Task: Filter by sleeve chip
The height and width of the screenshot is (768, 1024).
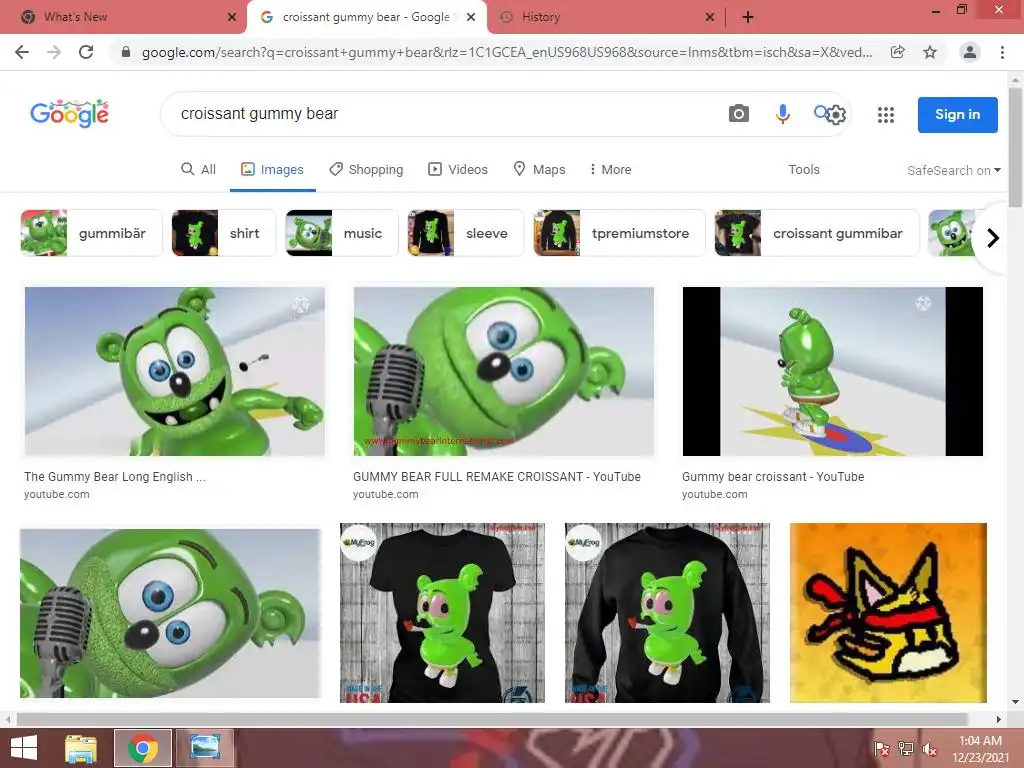Action: [466, 233]
